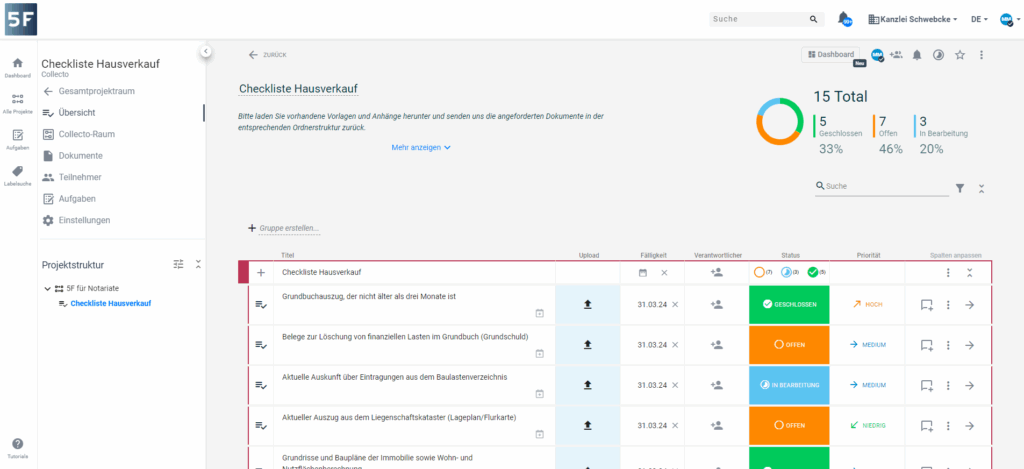Open Kanzlei Schwebcke organization dropdown
The width and height of the screenshot is (1024, 469).
tap(914, 19)
